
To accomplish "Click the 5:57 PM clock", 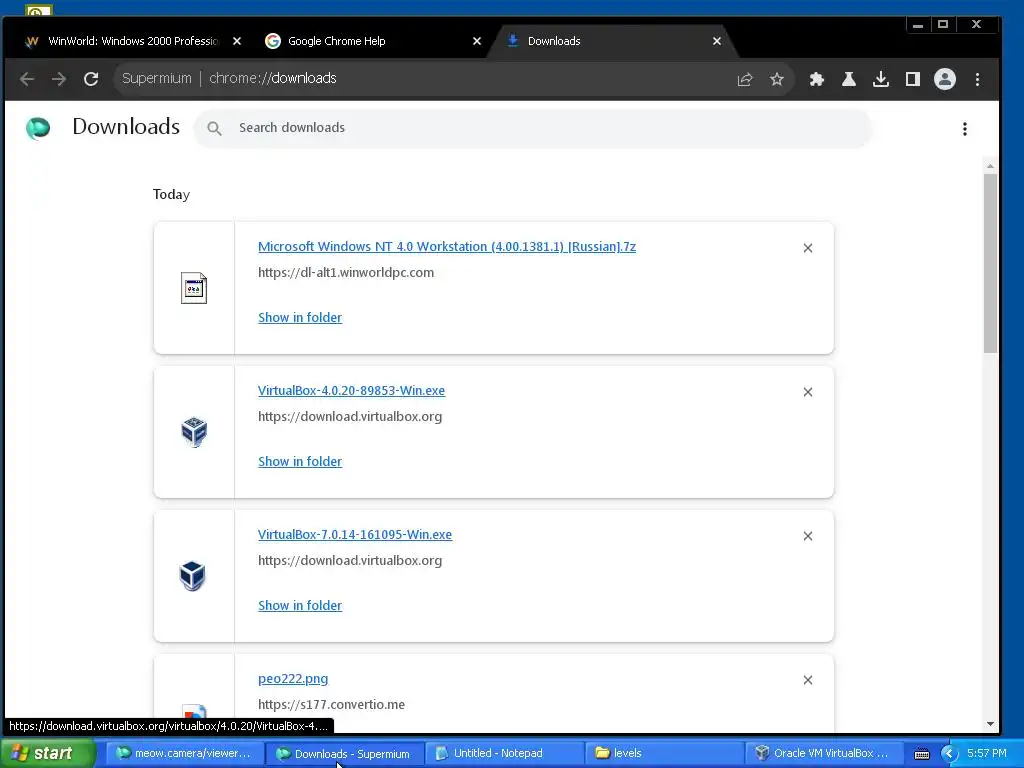I will coord(987,754).
